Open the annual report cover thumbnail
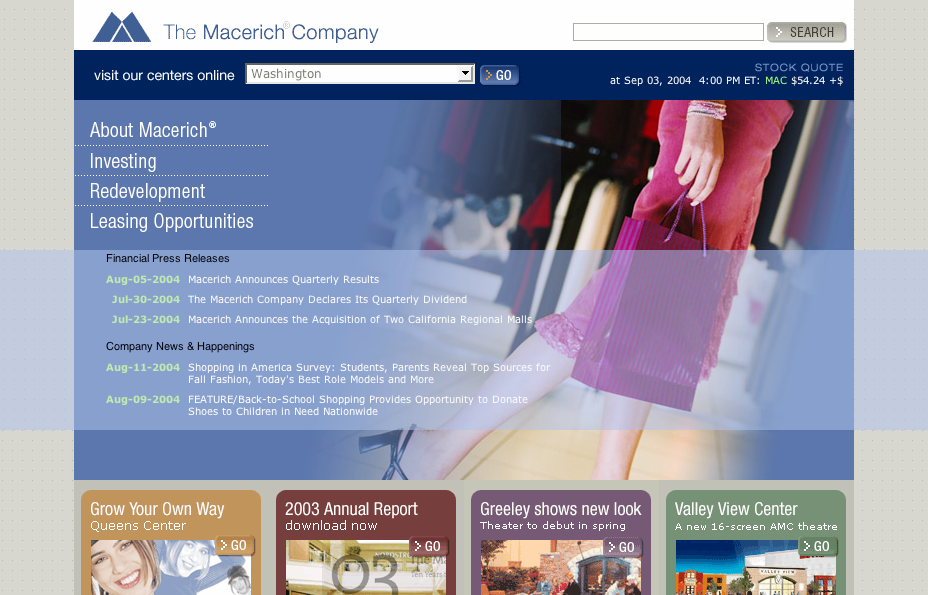928x595 pixels. (366, 567)
